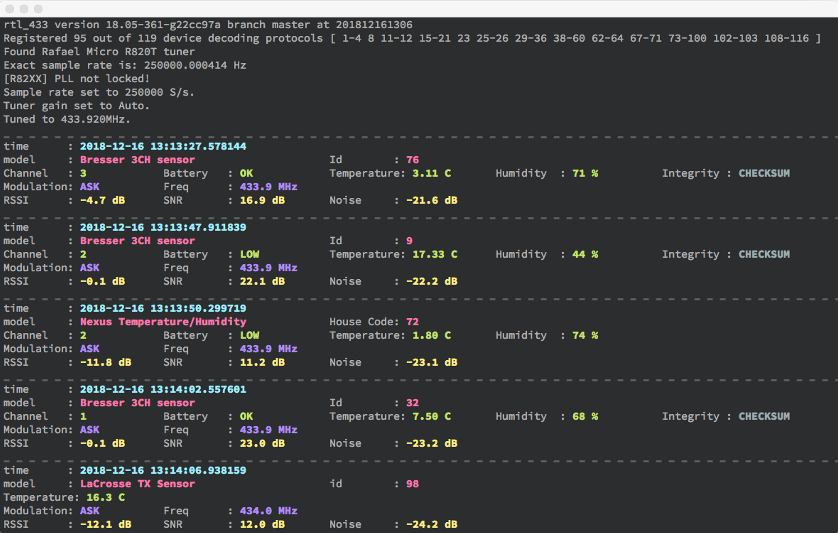The width and height of the screenshot is (838, 533).
Task: Click the gray zoom window button
Action: 38,7
